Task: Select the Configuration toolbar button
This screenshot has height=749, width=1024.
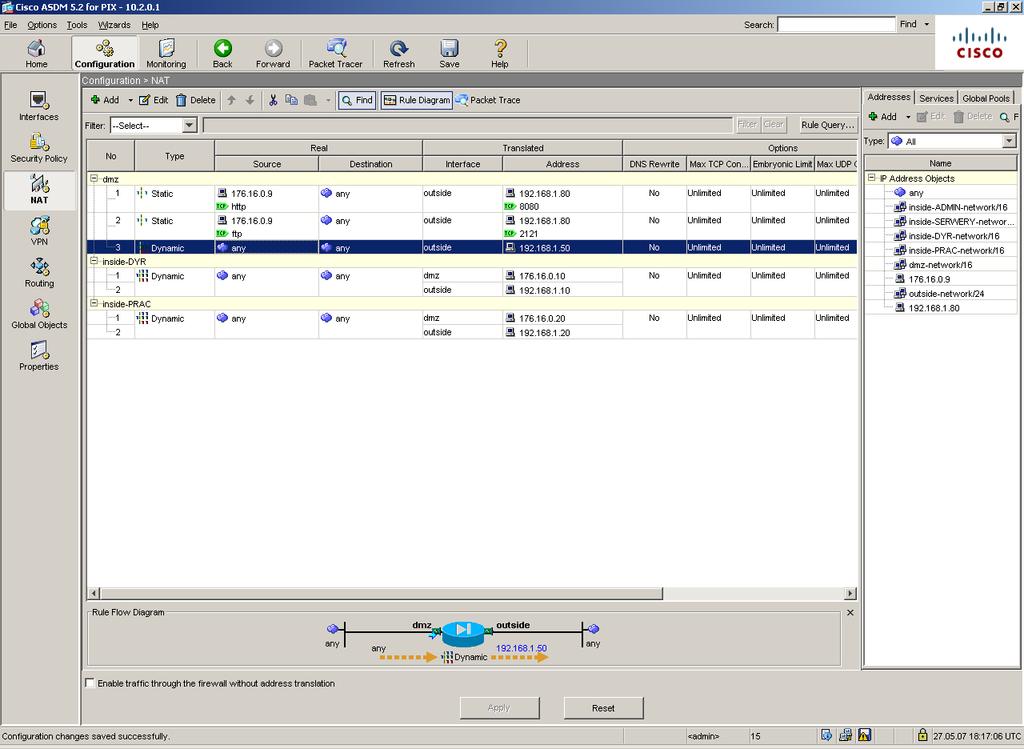Action: point(104,54)
